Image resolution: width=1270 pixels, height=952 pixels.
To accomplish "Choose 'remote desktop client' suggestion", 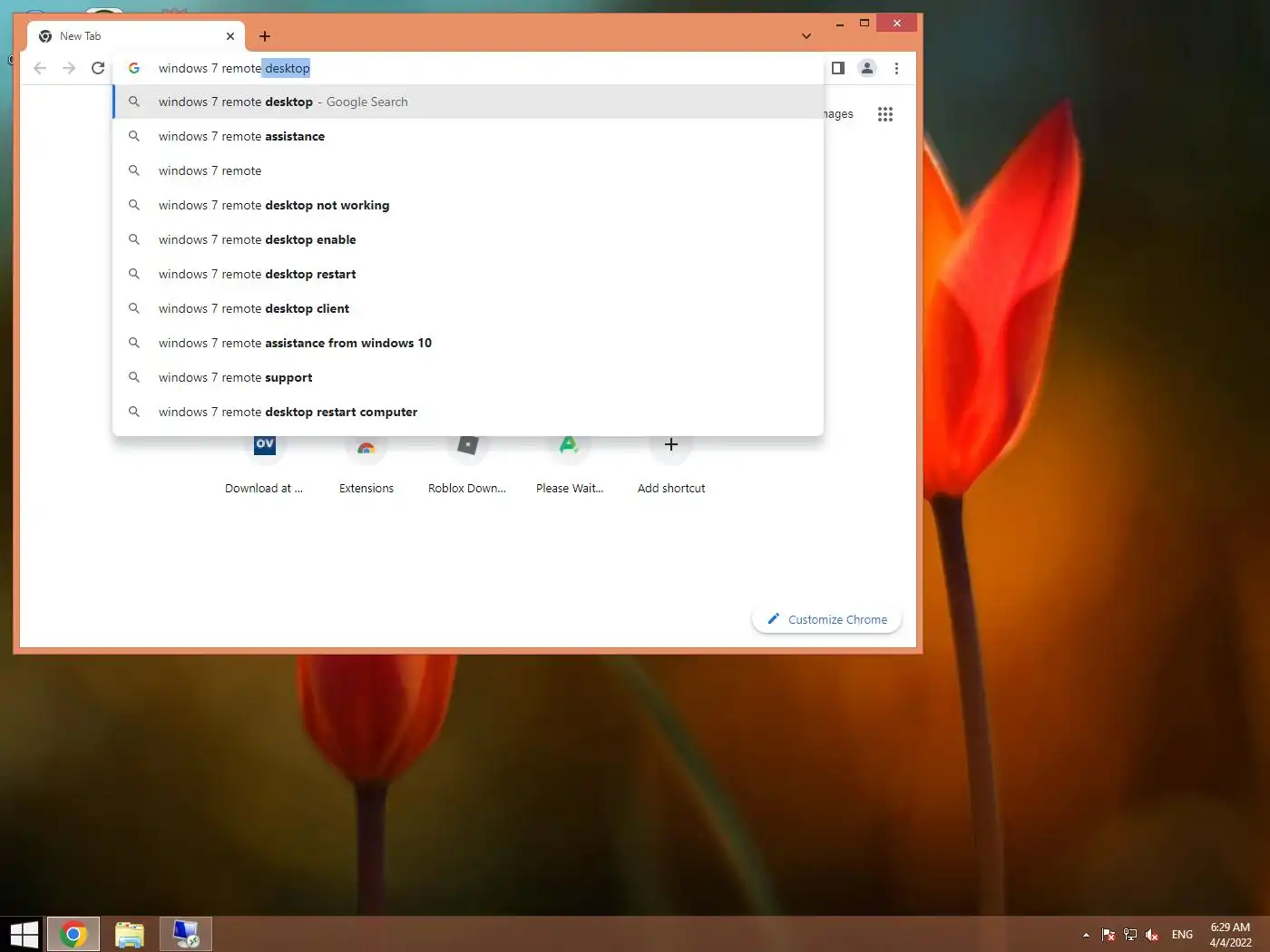I will (x=468, y=308).
